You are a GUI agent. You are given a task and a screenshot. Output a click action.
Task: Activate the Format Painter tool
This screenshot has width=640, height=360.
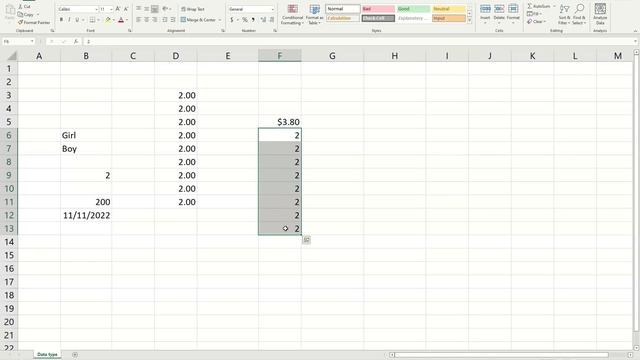33,22
